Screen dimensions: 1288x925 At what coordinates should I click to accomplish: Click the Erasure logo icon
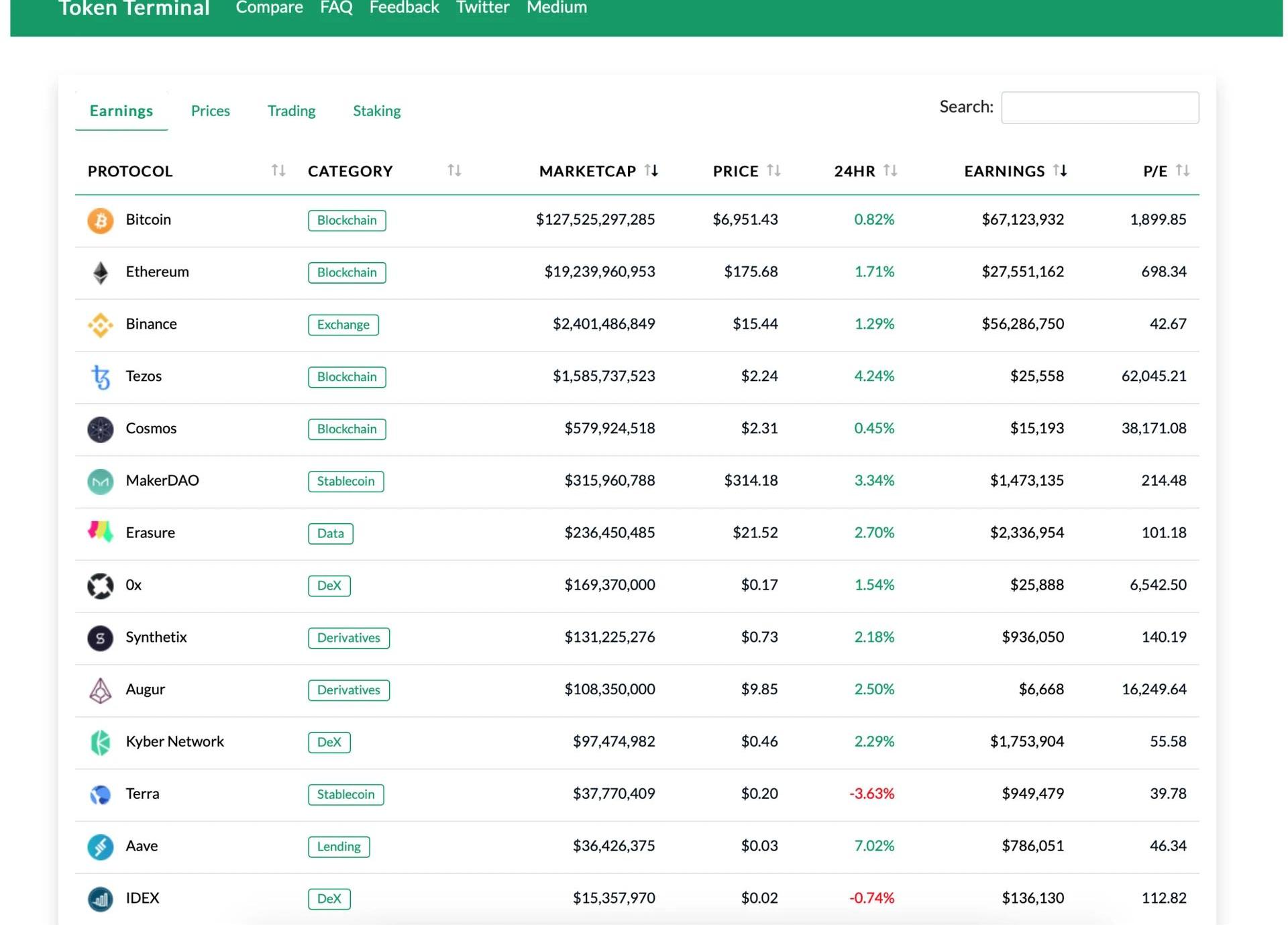point(101,532)
